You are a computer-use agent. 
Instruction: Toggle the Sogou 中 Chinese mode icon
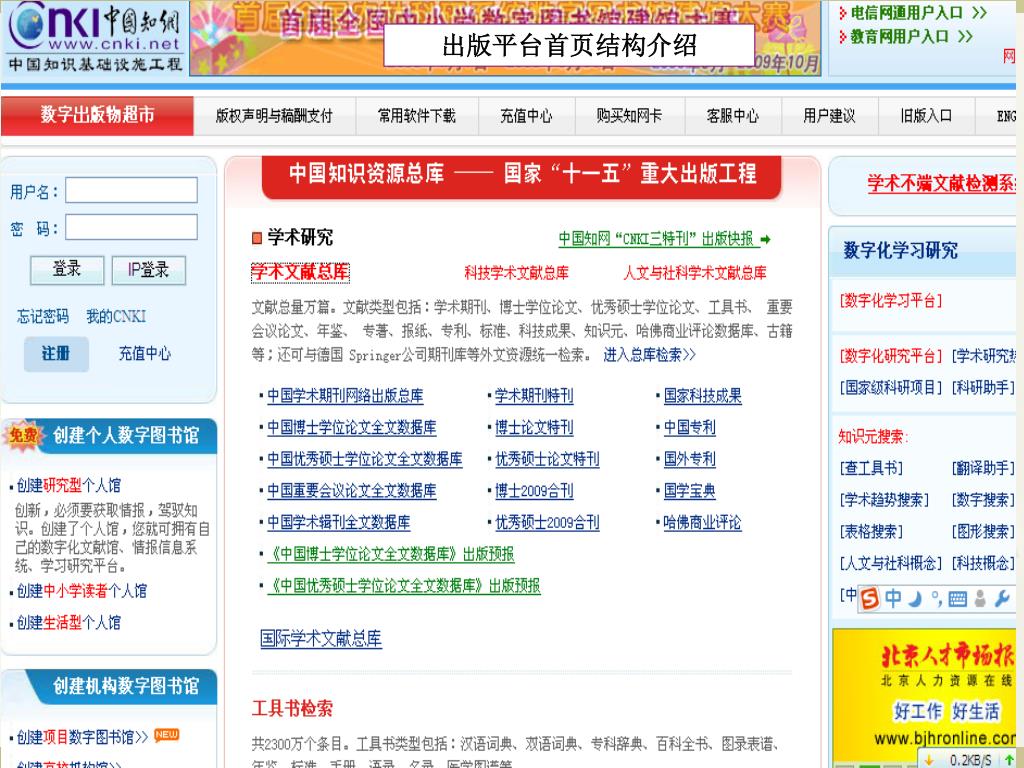pyautogui.click(x=893, y=598)
